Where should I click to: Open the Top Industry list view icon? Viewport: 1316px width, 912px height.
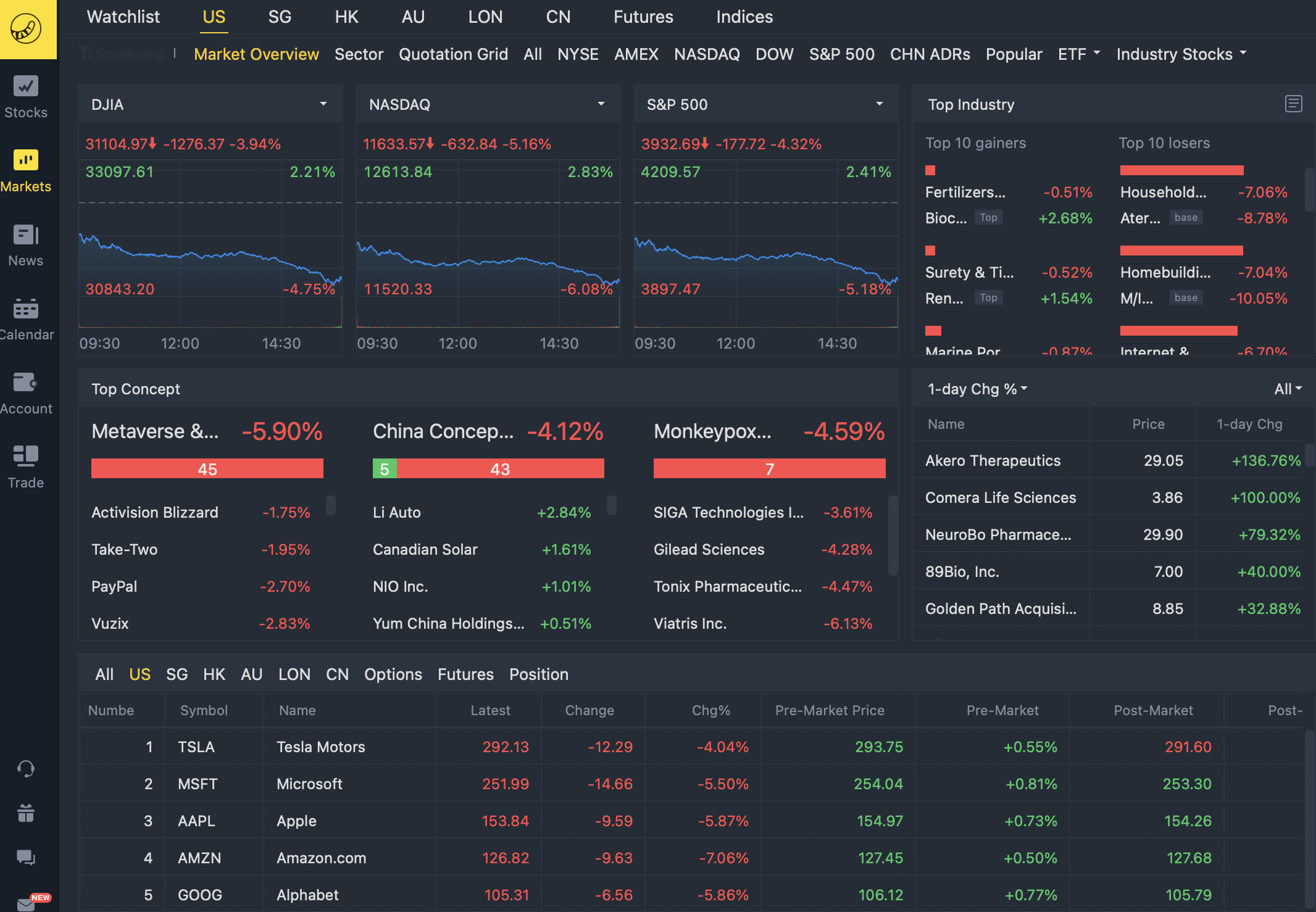(1293, 104)
